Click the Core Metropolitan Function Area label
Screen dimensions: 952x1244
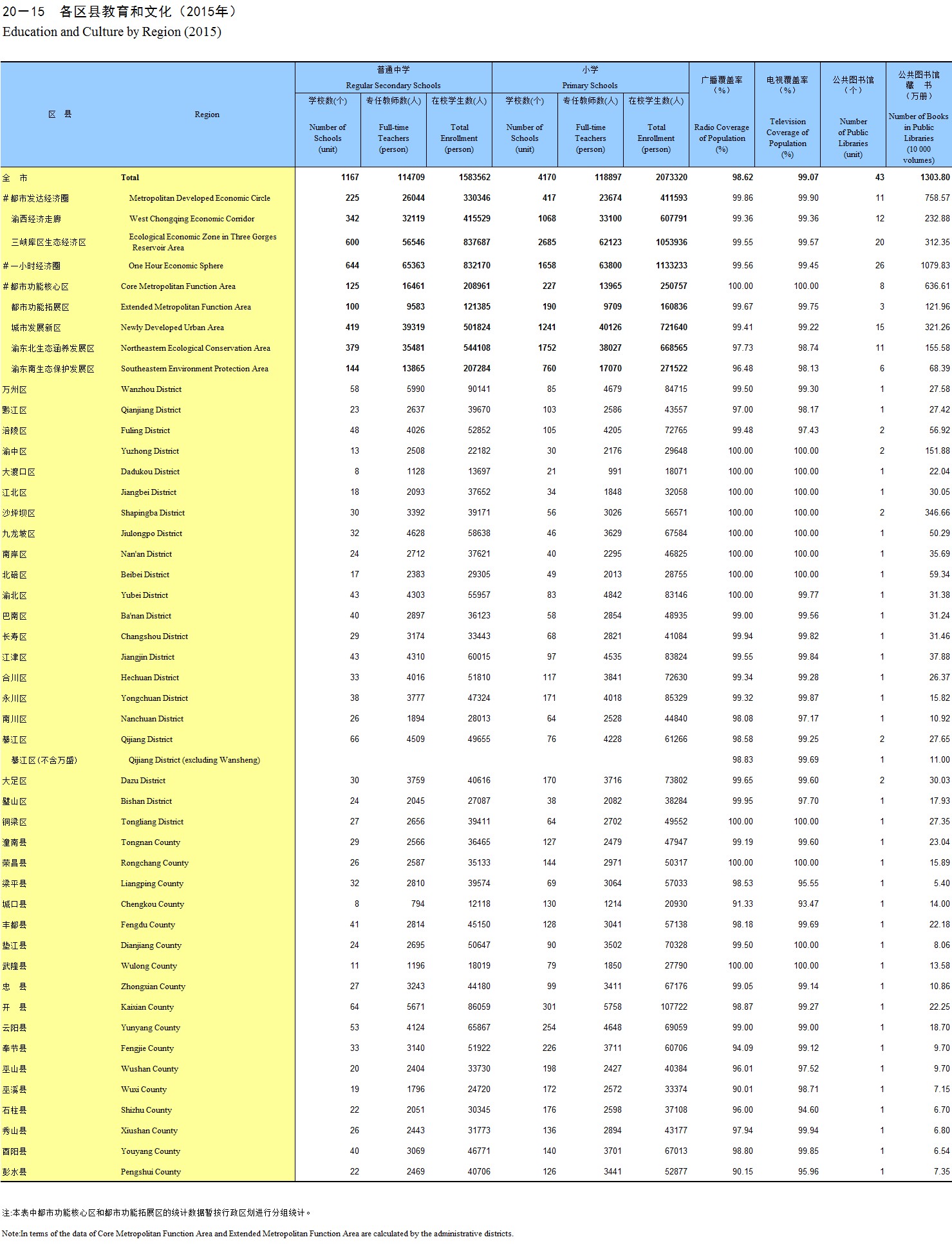(x=178, y=286)
